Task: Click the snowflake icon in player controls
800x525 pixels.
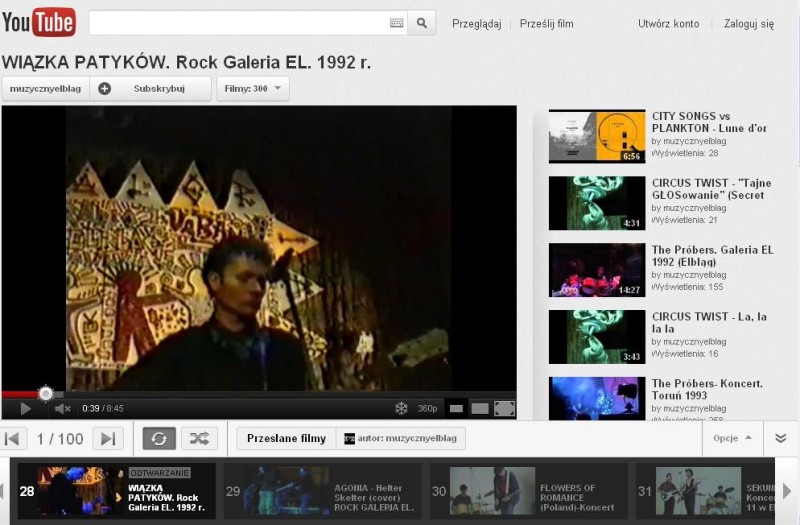Action: coord(402,408)
